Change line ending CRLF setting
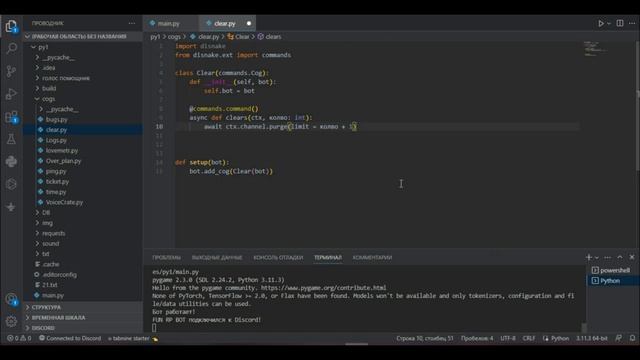The width and height of the screenshot is (640, 360). tap(529, 338)
